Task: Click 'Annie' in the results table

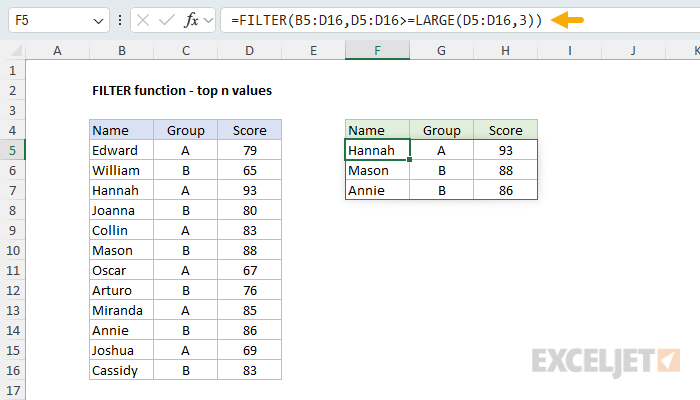Action: [377, 190]
